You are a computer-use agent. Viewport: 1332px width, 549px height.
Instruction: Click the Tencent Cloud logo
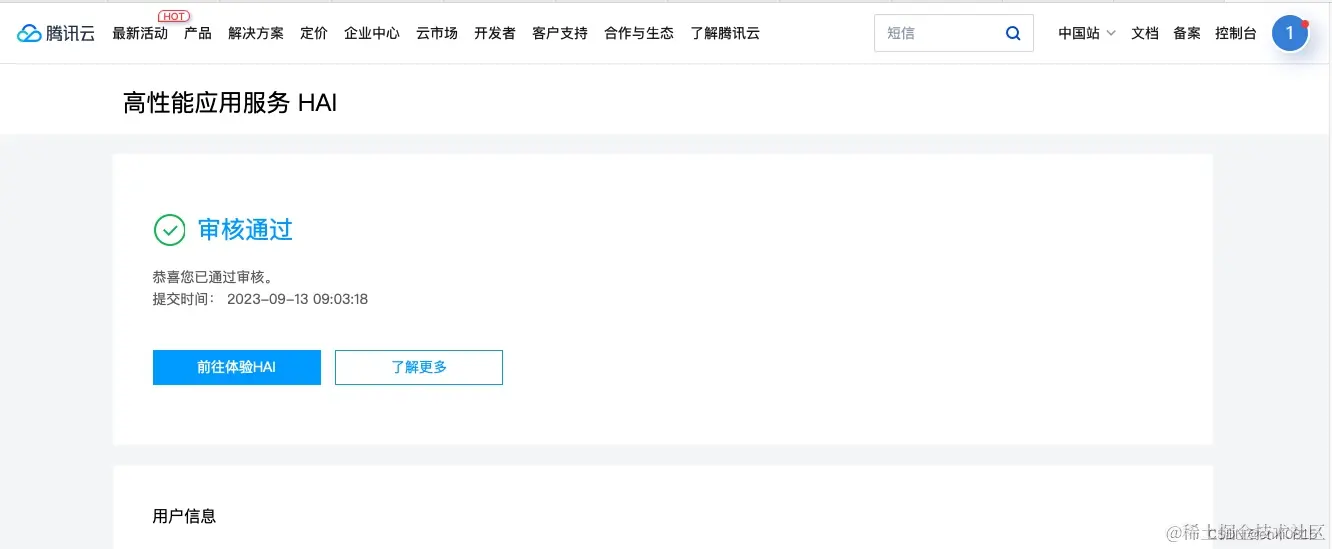tap(56, 33)
